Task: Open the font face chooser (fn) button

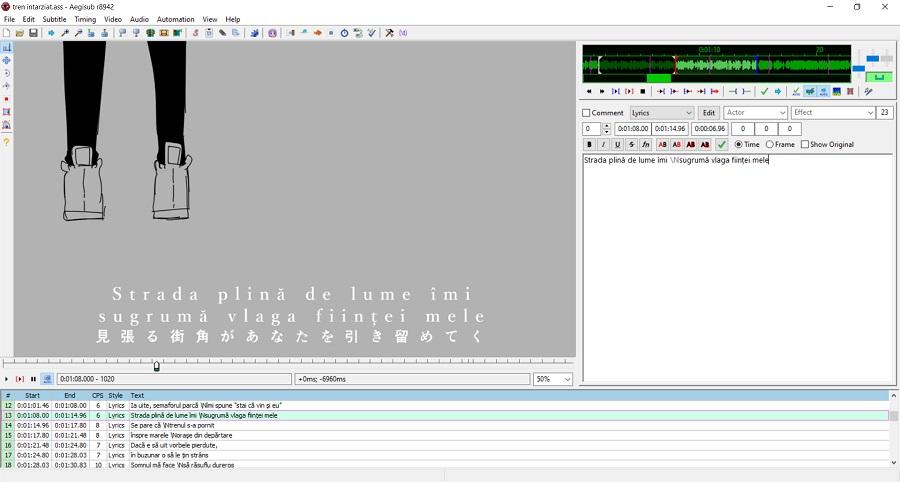Action: click(x=646, y=145)
